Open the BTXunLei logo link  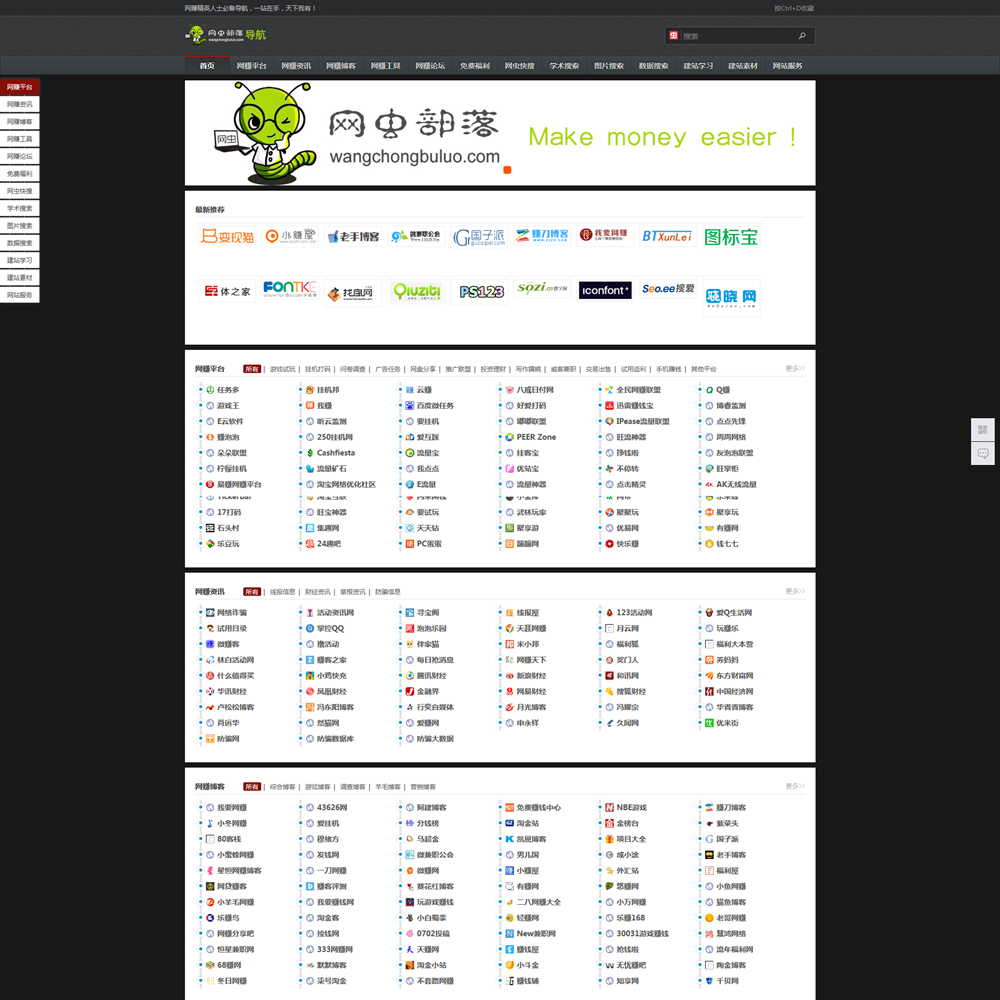click(668, 236)
